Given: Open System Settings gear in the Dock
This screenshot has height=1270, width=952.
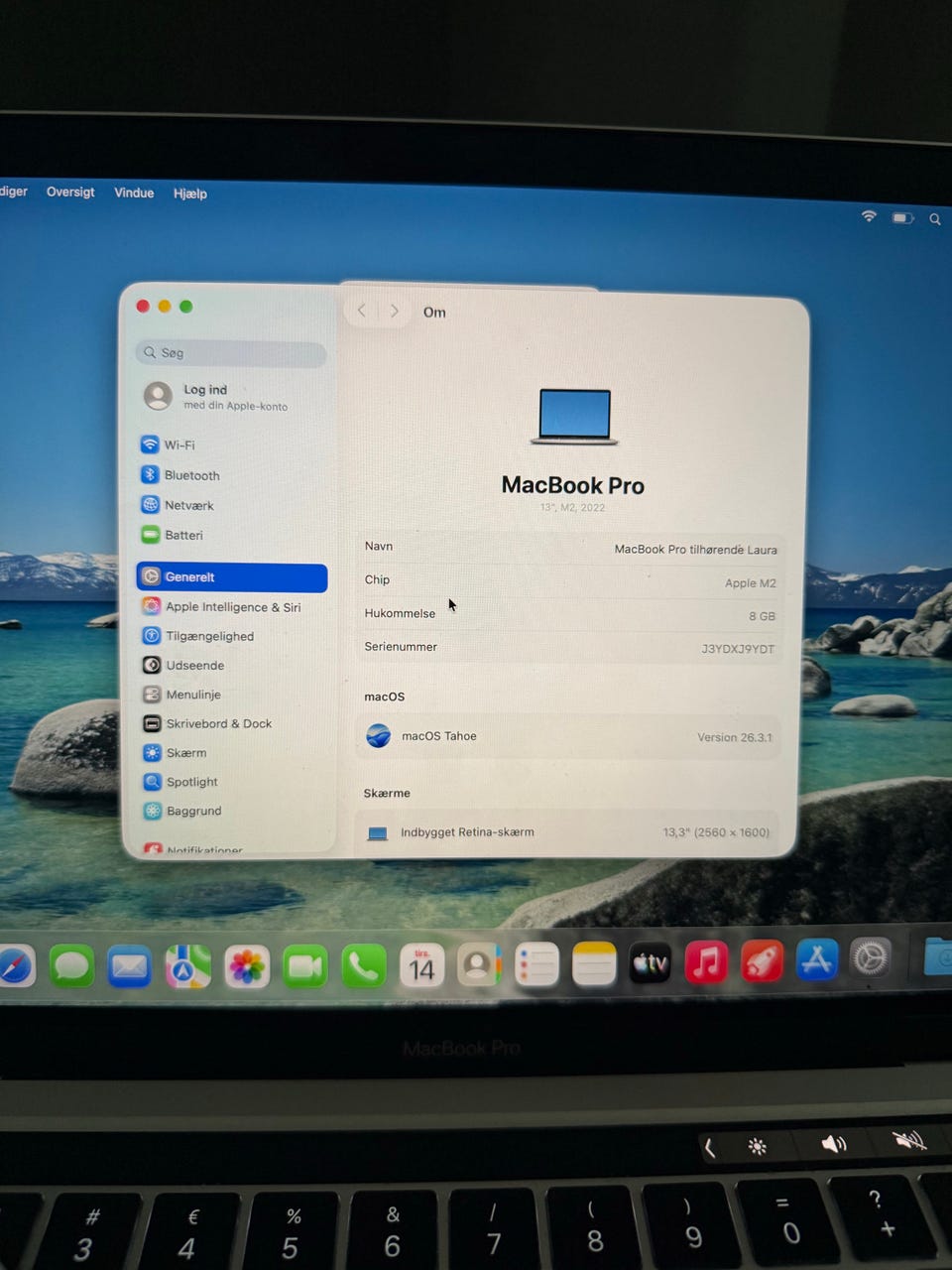Looking at the screenshot, I should (x=871, y=958).
